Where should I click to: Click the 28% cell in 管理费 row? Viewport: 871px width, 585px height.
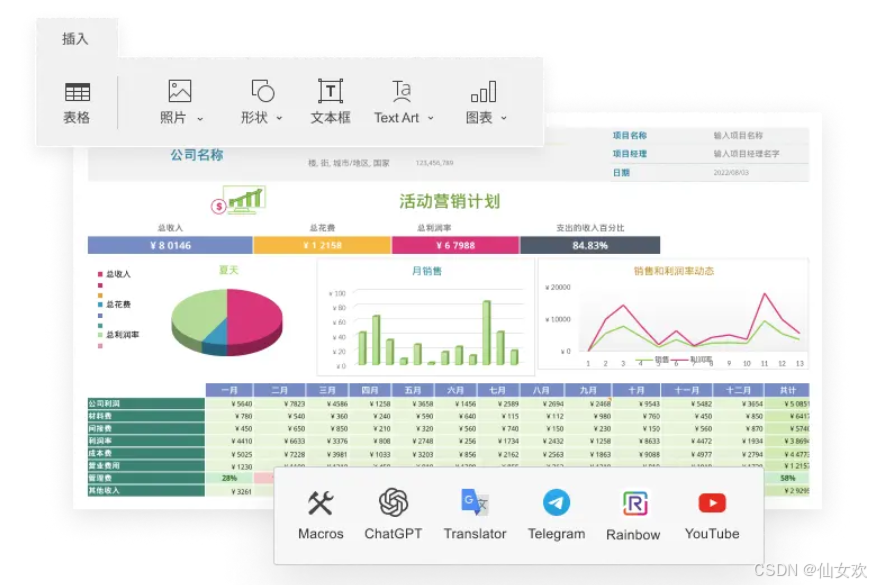pyautogui.click(x=229, y=478)
